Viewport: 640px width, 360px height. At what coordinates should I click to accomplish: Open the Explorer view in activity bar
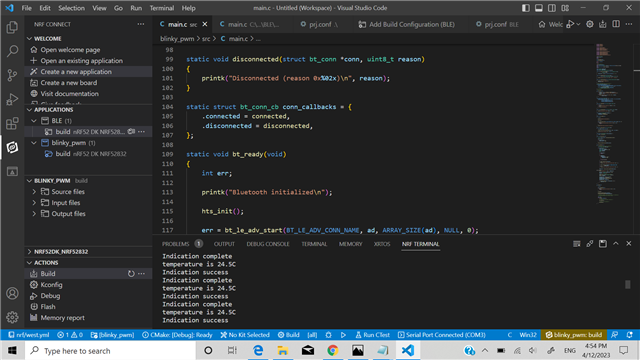click(x=12, y=27)
